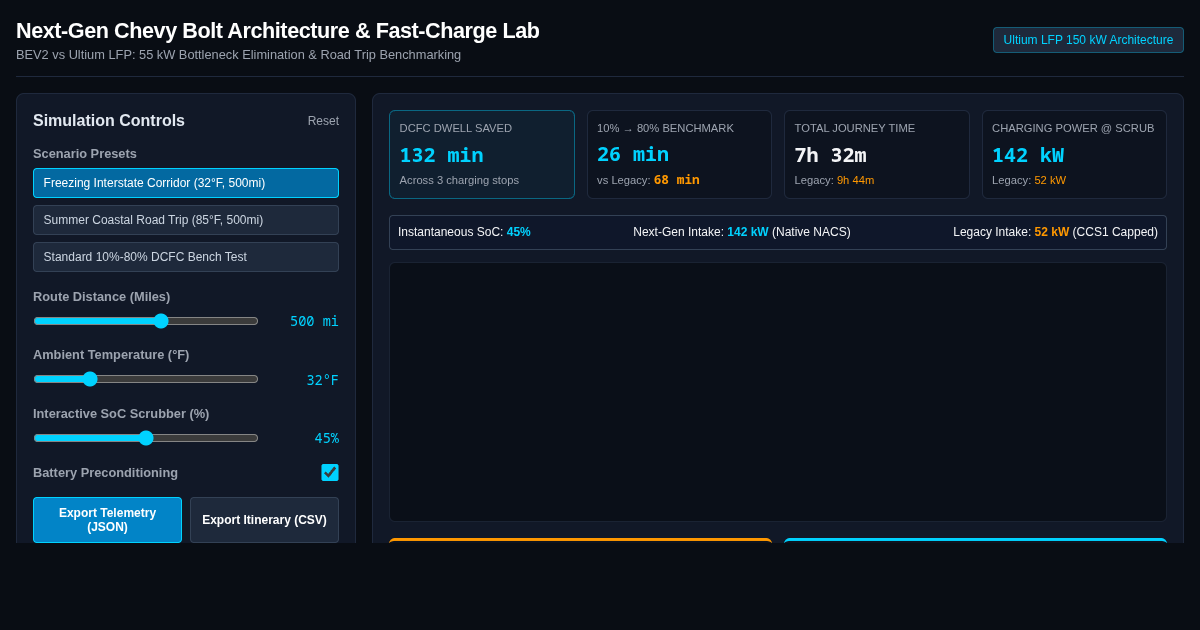Click the Legacy: 52 kW text in power card
The height and width of the screenshot is (630, 1200).
click(1029, 180)
